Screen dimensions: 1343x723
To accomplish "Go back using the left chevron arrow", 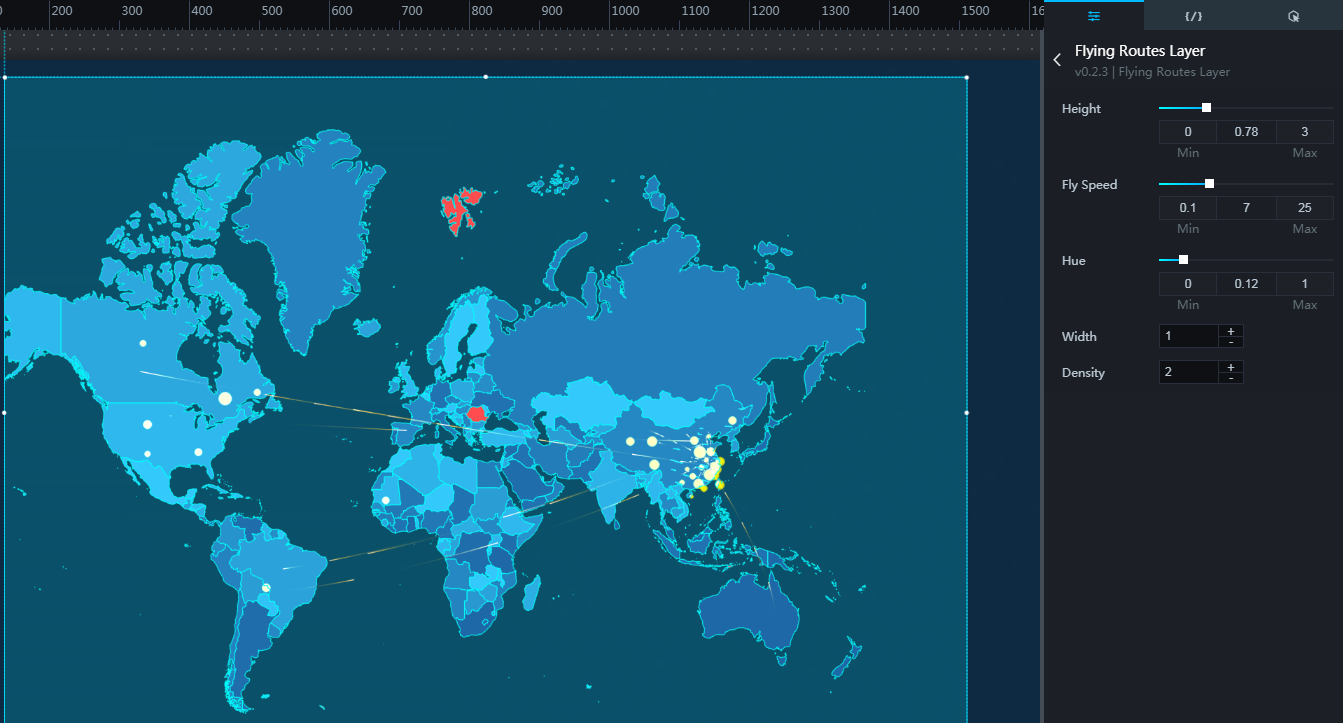I will pyautogui.click(x=1057, y=60).
